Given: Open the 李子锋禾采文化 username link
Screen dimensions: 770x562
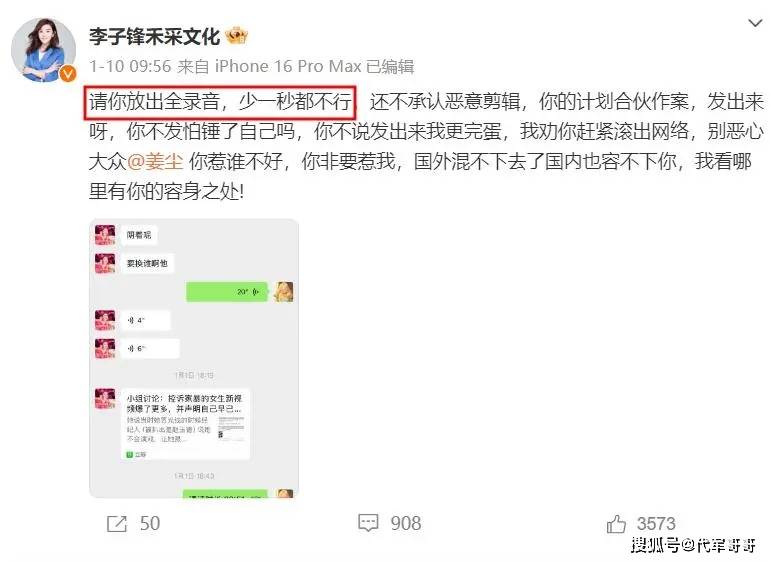Looking at the screenshot, I should pos(154,37).
